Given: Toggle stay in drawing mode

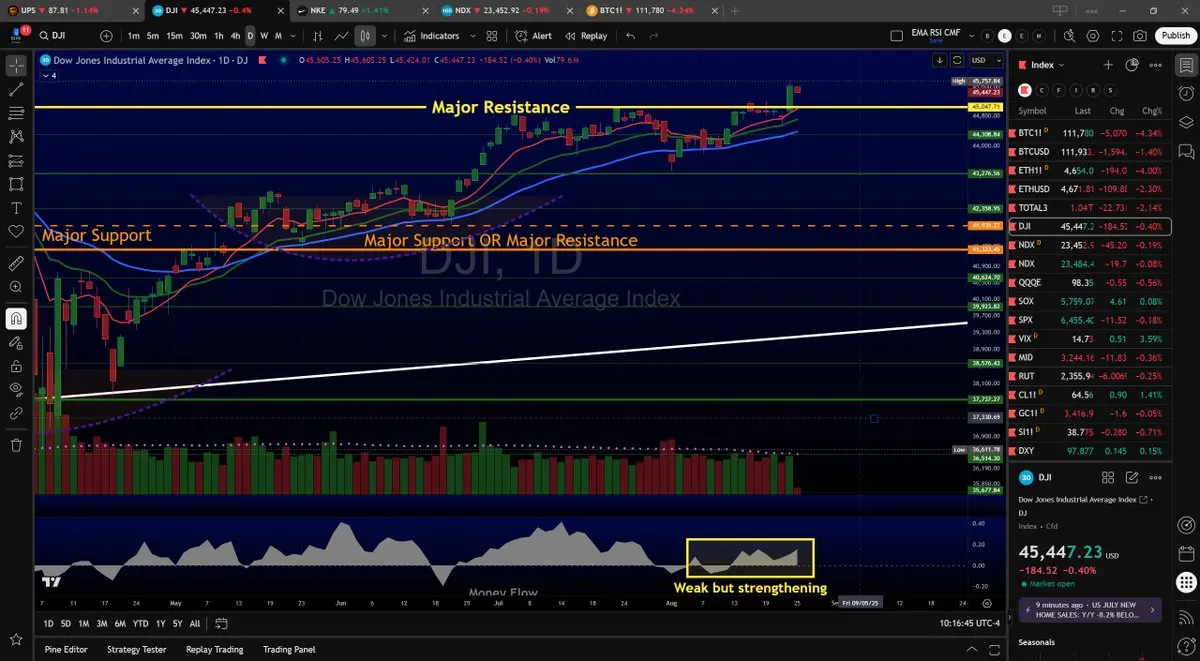Looking at the screenshot, I should (16, 342).
